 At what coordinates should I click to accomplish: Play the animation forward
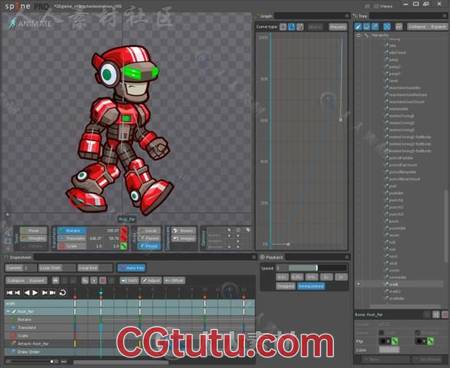[x=35, y=293]
